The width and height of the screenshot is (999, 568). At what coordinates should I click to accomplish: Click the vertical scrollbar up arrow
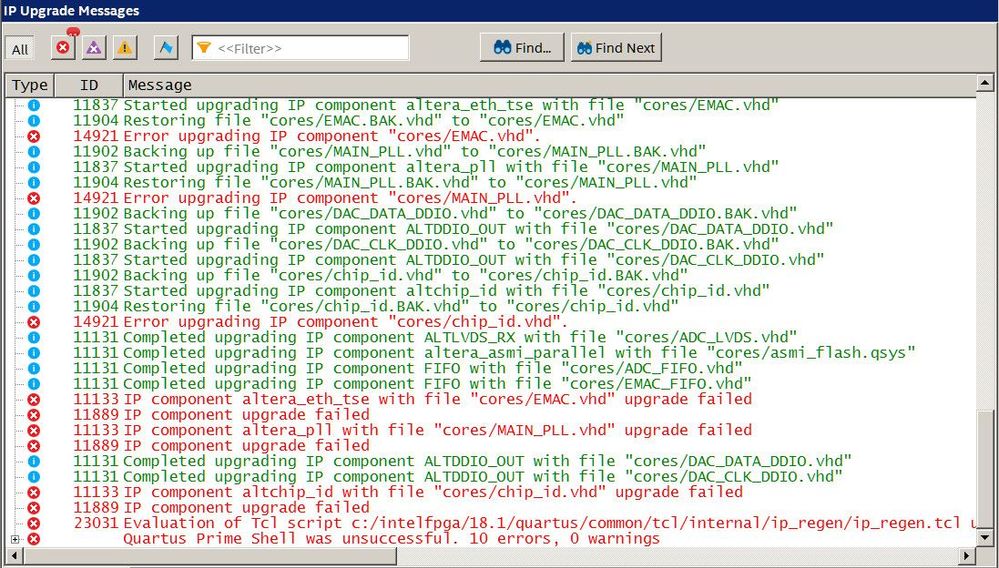point(984,83)
